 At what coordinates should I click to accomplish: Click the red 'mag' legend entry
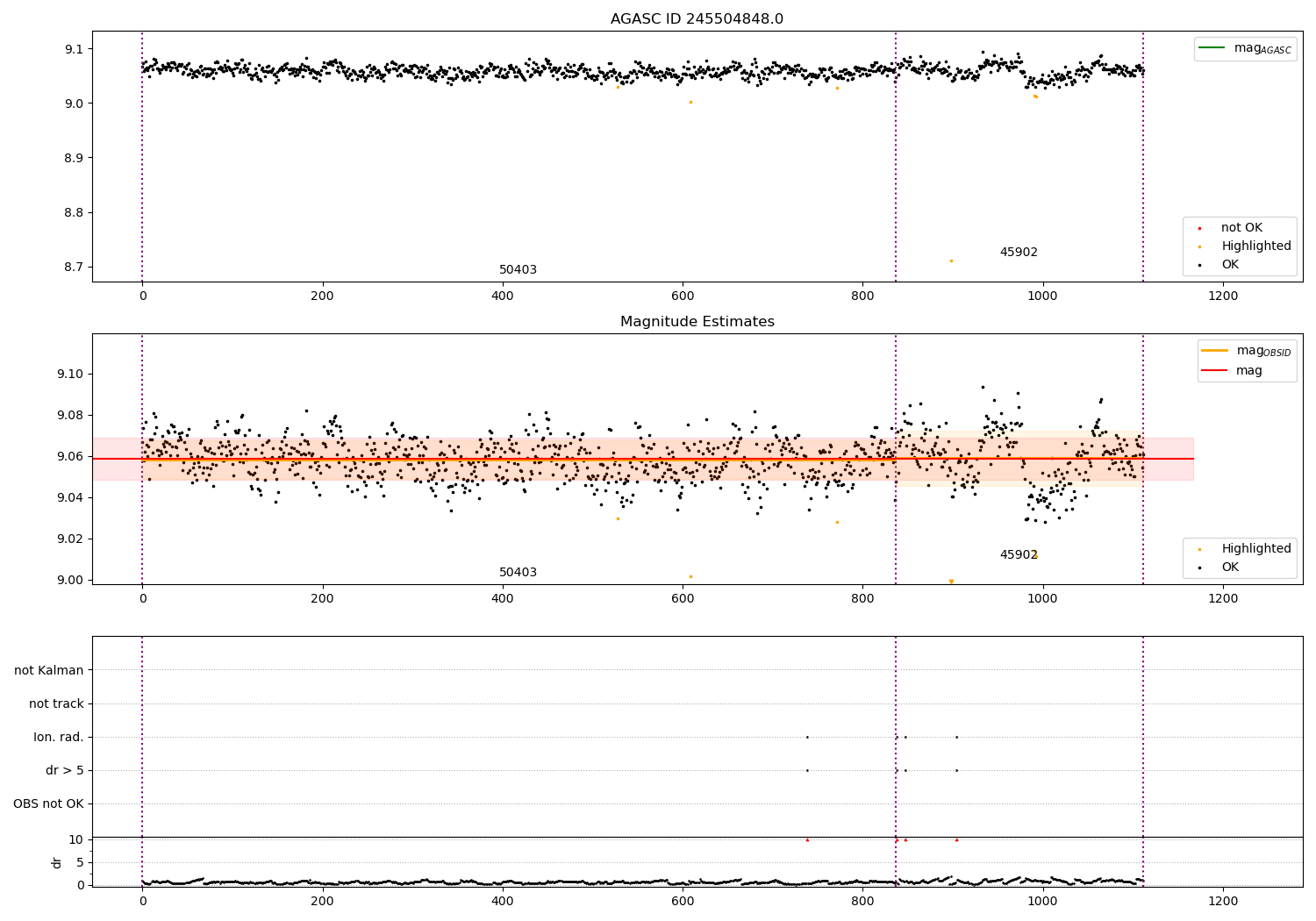[1233, 371]
